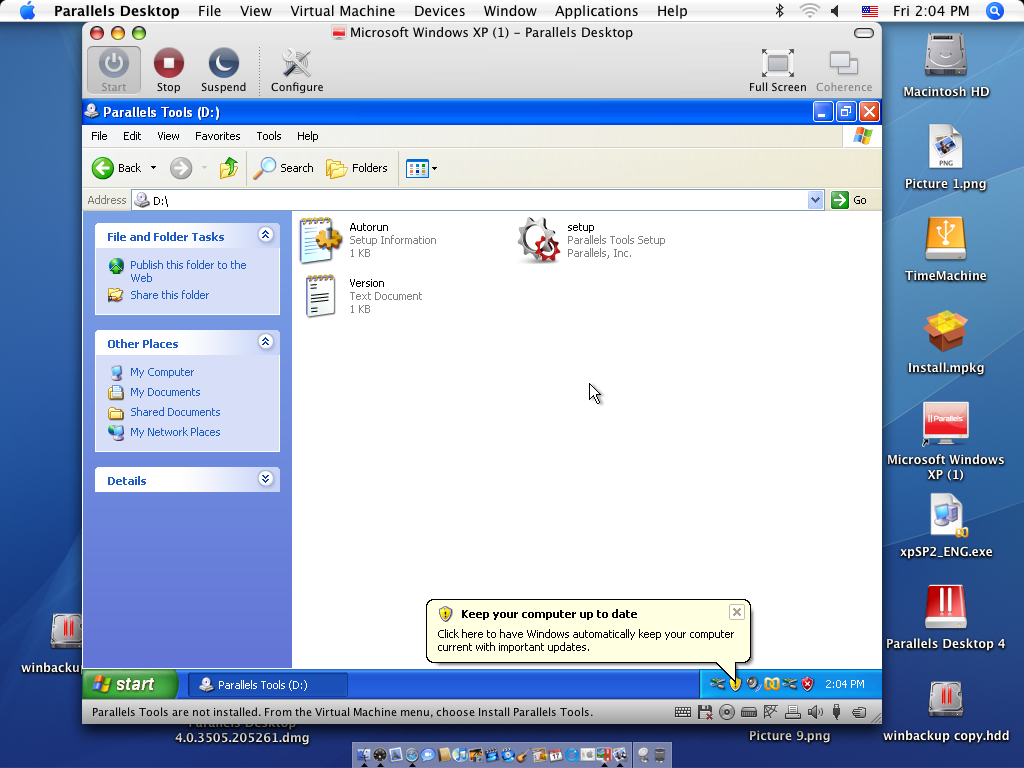This screenshot has height=768, width=1024.
Task: Open the Devices menu in the Mac menu bar
Action: (x=440, y=11)
